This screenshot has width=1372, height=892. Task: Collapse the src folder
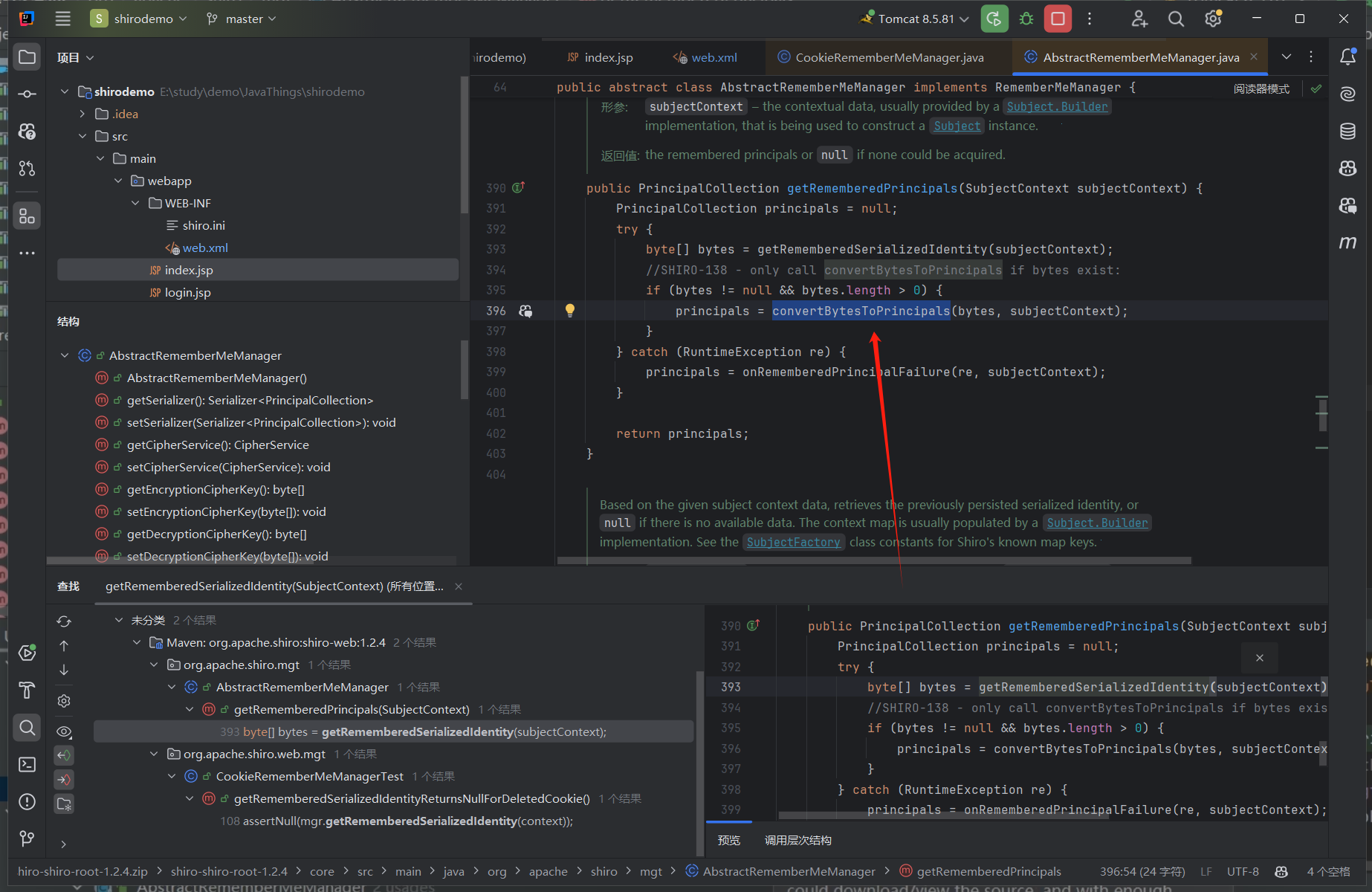click(82, 136)
